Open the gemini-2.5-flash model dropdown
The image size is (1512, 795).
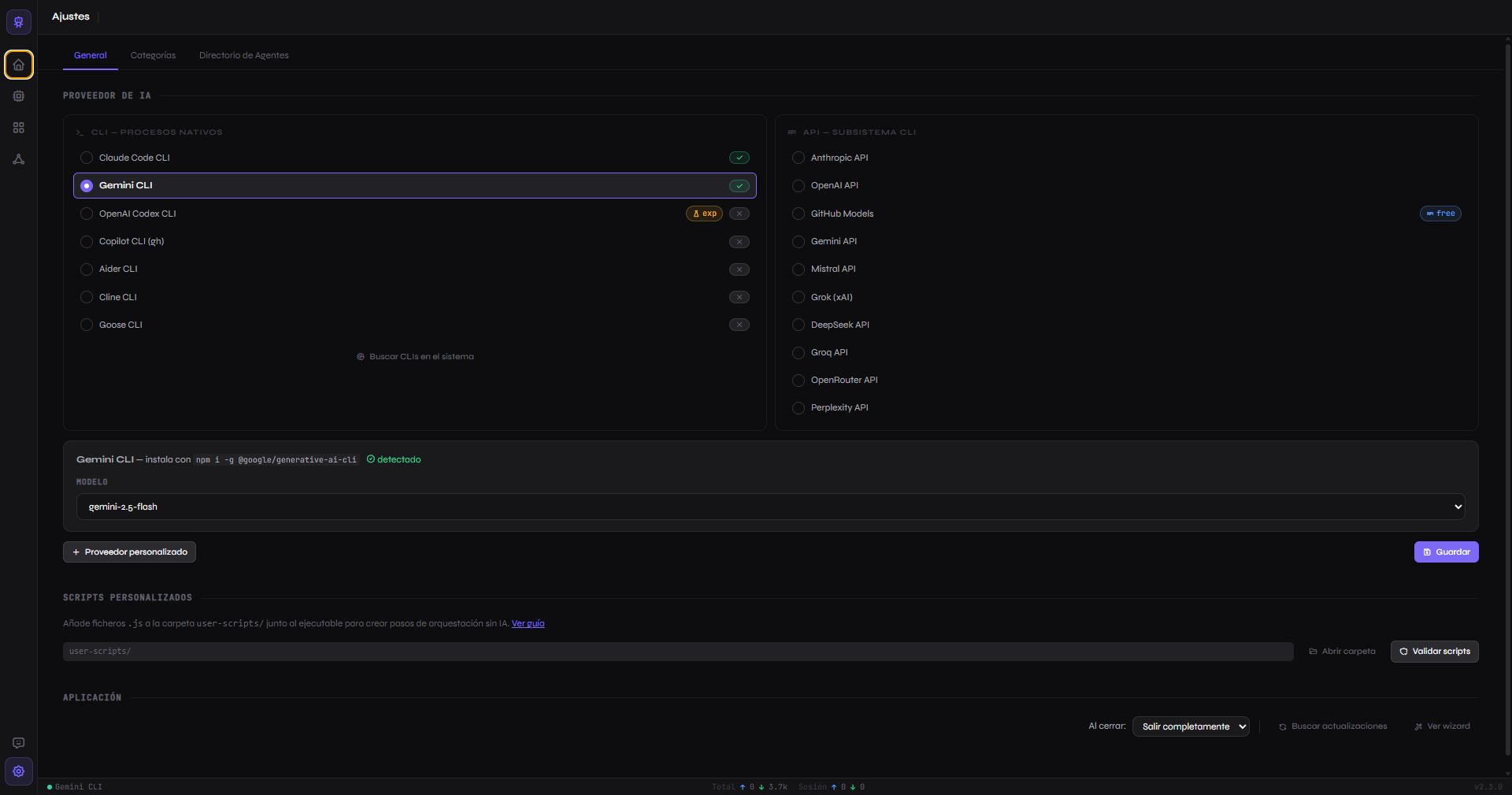pyautogui.click(x=770, y=507)
